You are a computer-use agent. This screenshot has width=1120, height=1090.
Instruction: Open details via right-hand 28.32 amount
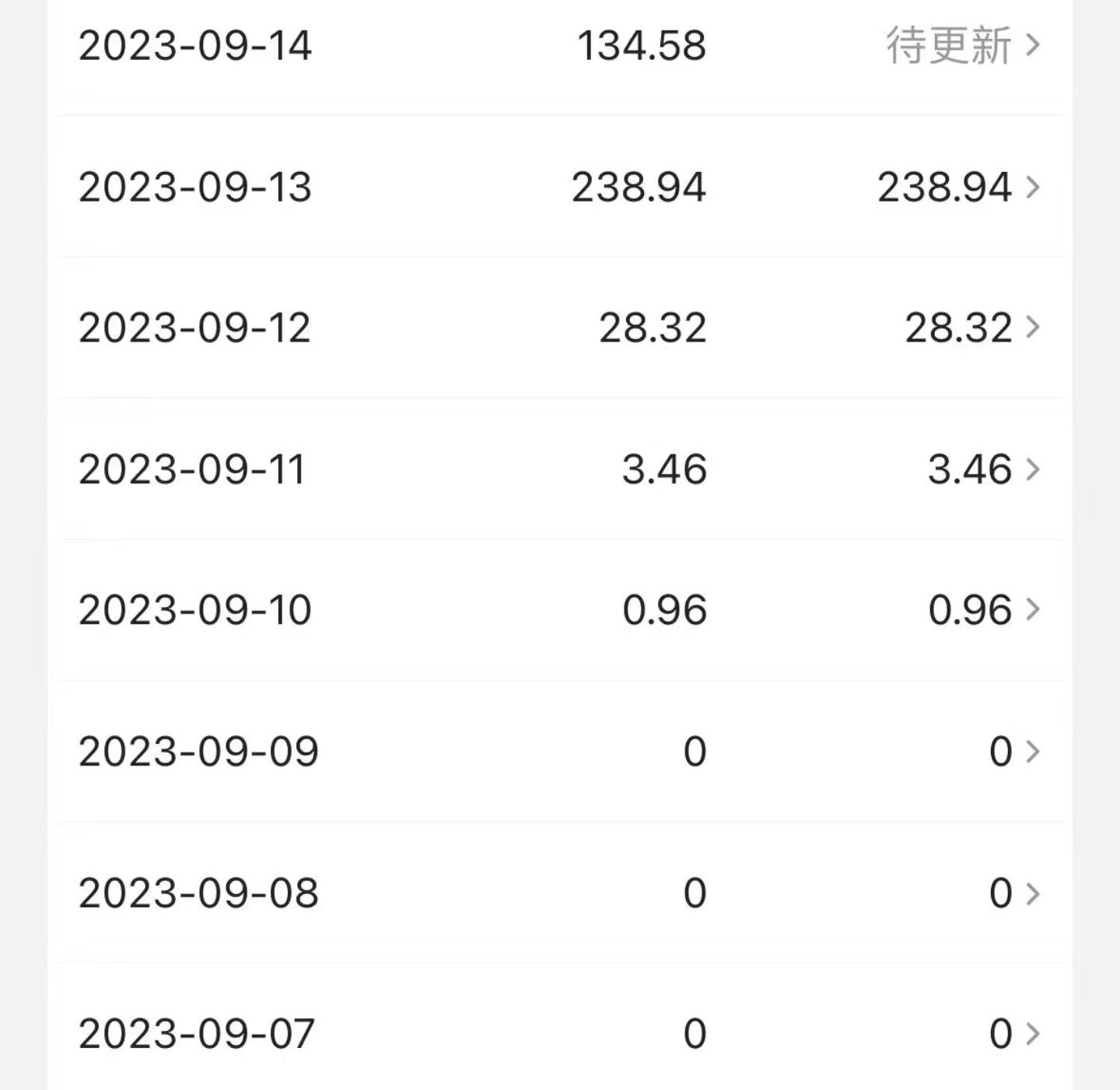957,328
